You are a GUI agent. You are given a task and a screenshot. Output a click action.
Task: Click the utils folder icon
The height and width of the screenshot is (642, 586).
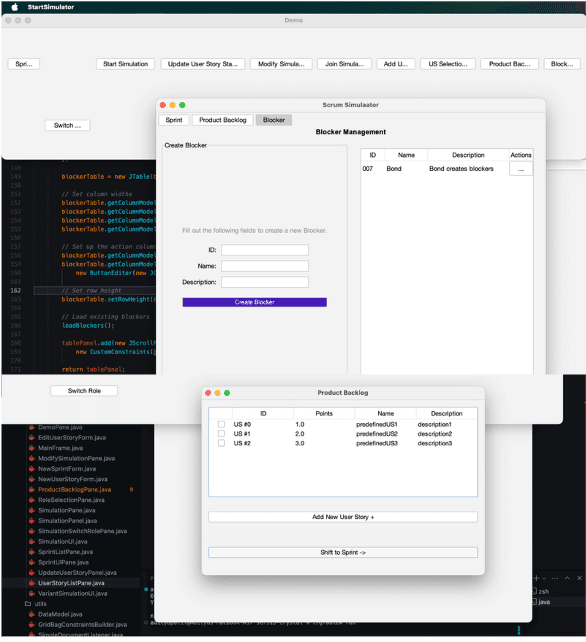coord(28,604)
